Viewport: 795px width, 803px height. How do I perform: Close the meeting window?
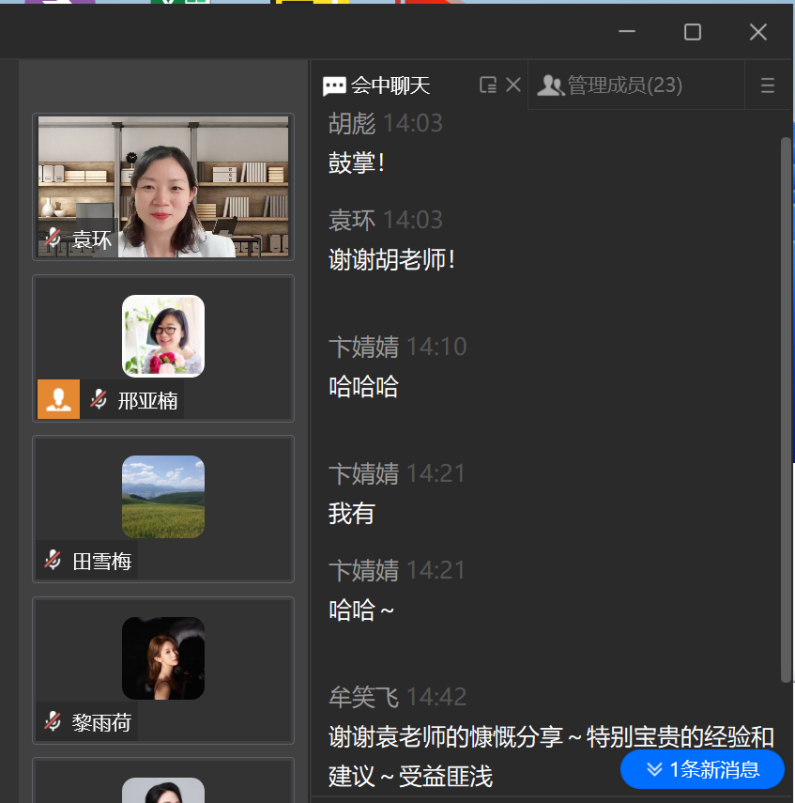[x=758, y=32]
